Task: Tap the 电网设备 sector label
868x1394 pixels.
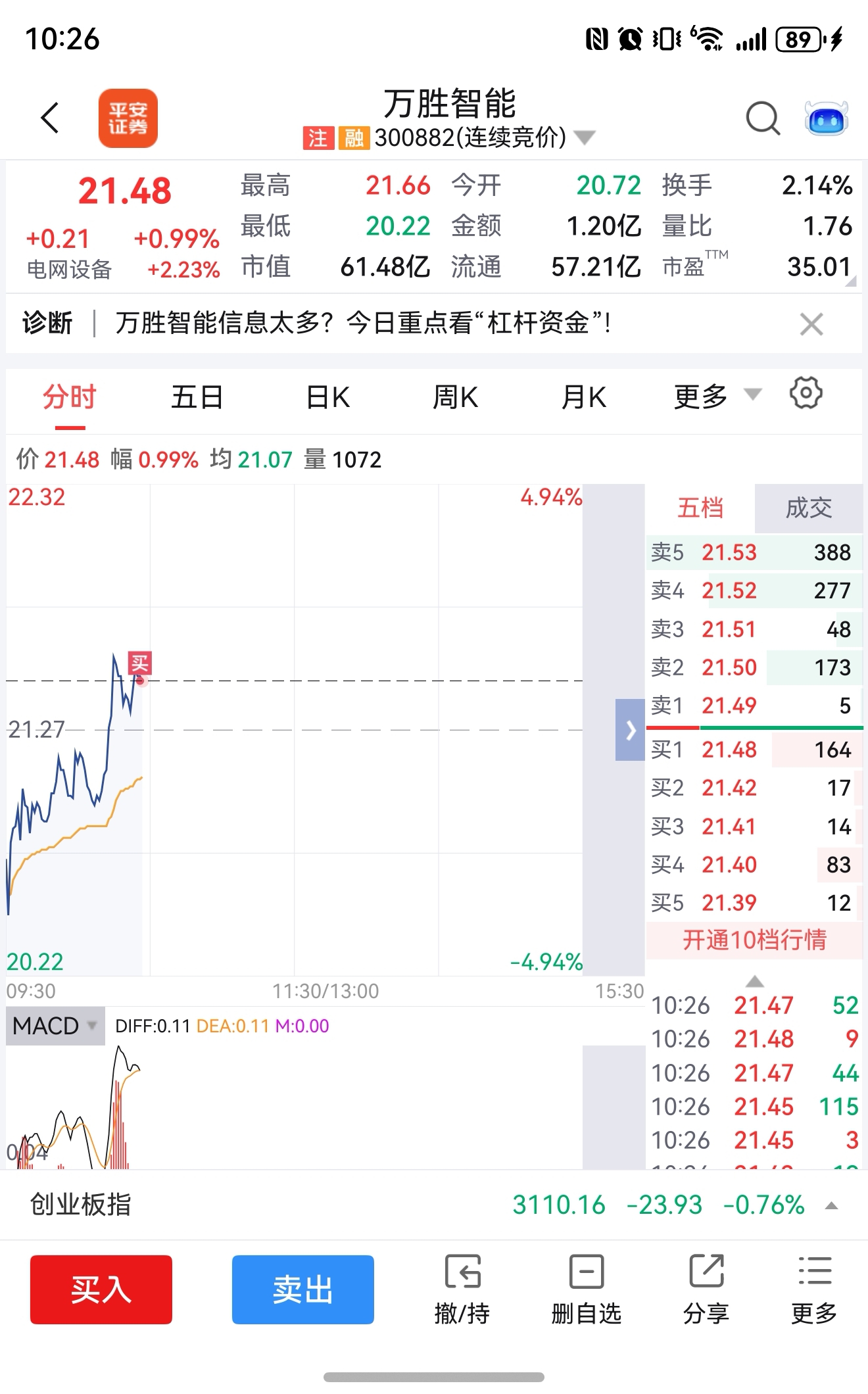Action: [x=70, y=270]
